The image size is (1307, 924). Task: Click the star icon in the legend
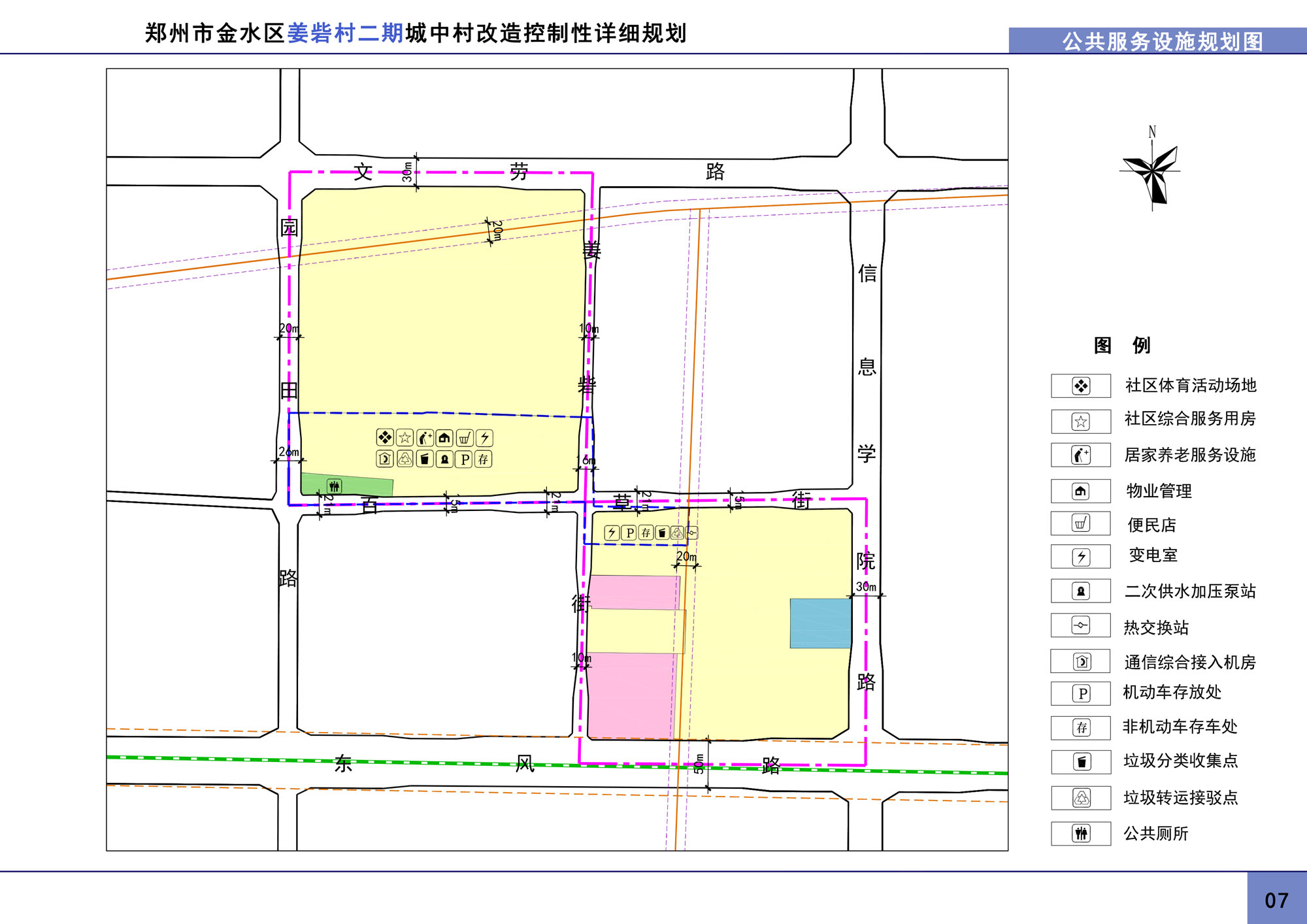point(1081,421)
